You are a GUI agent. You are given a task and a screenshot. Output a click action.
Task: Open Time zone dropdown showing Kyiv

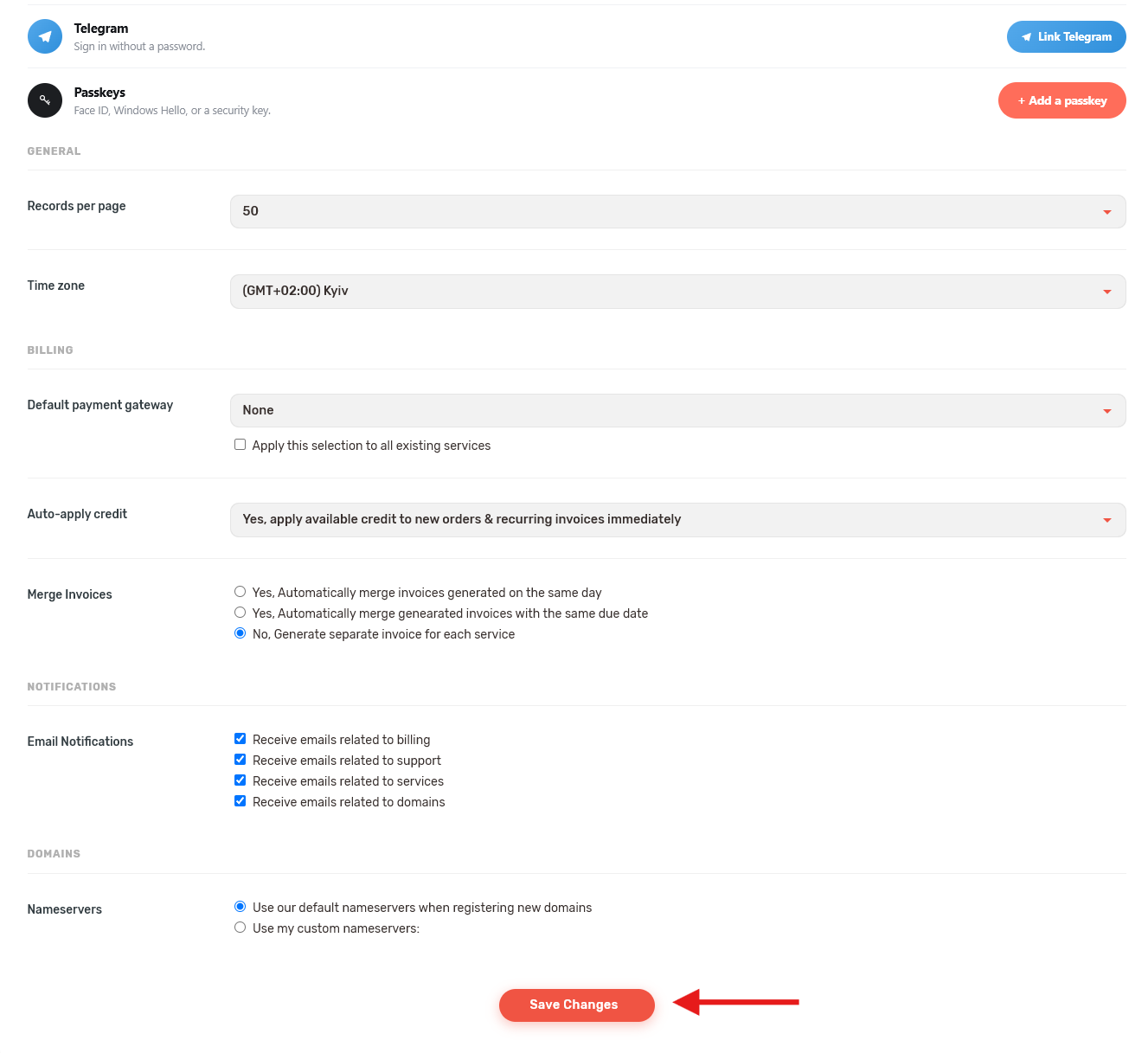[677, 291]
